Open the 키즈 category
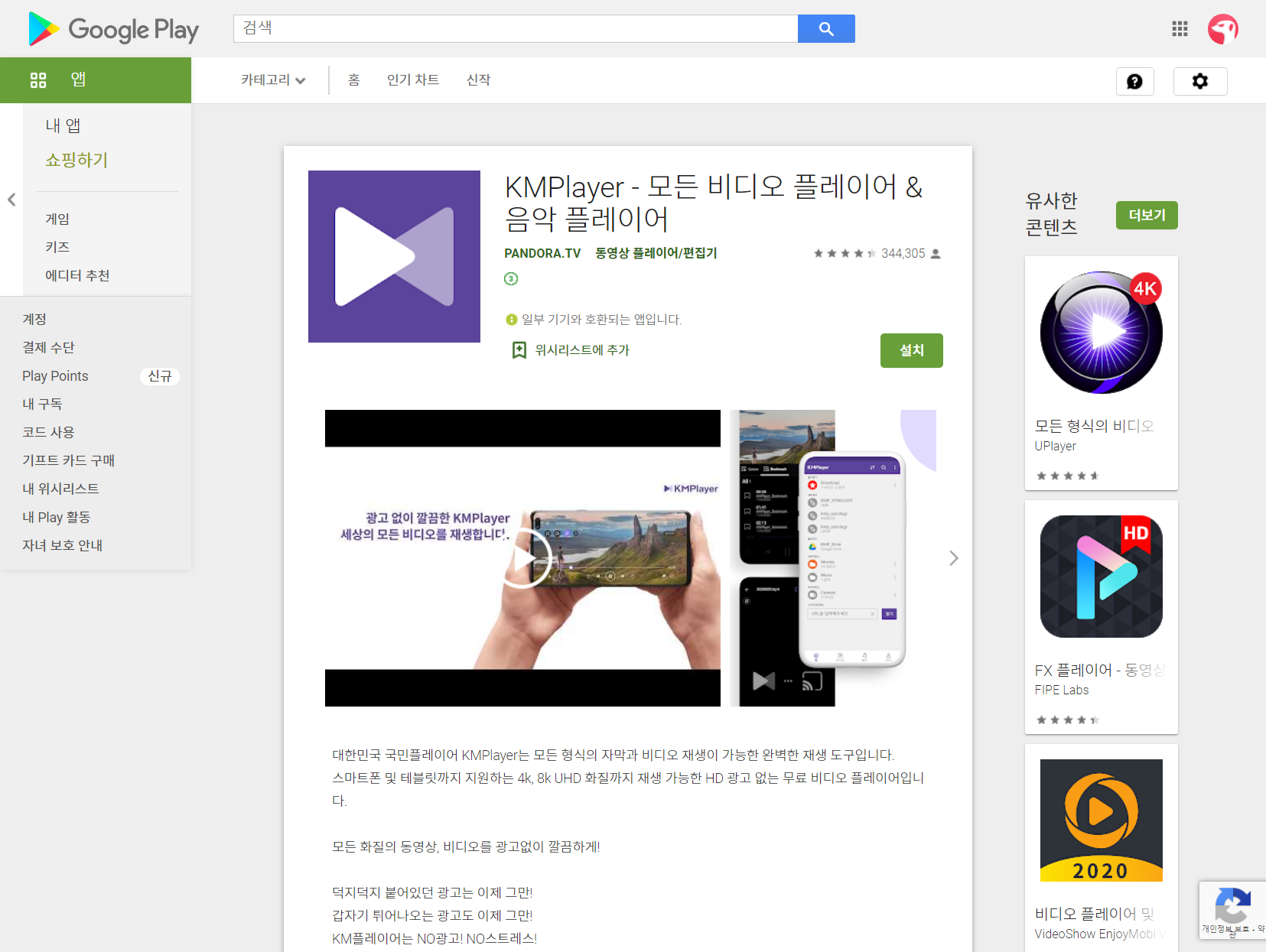 coord(57,247)
